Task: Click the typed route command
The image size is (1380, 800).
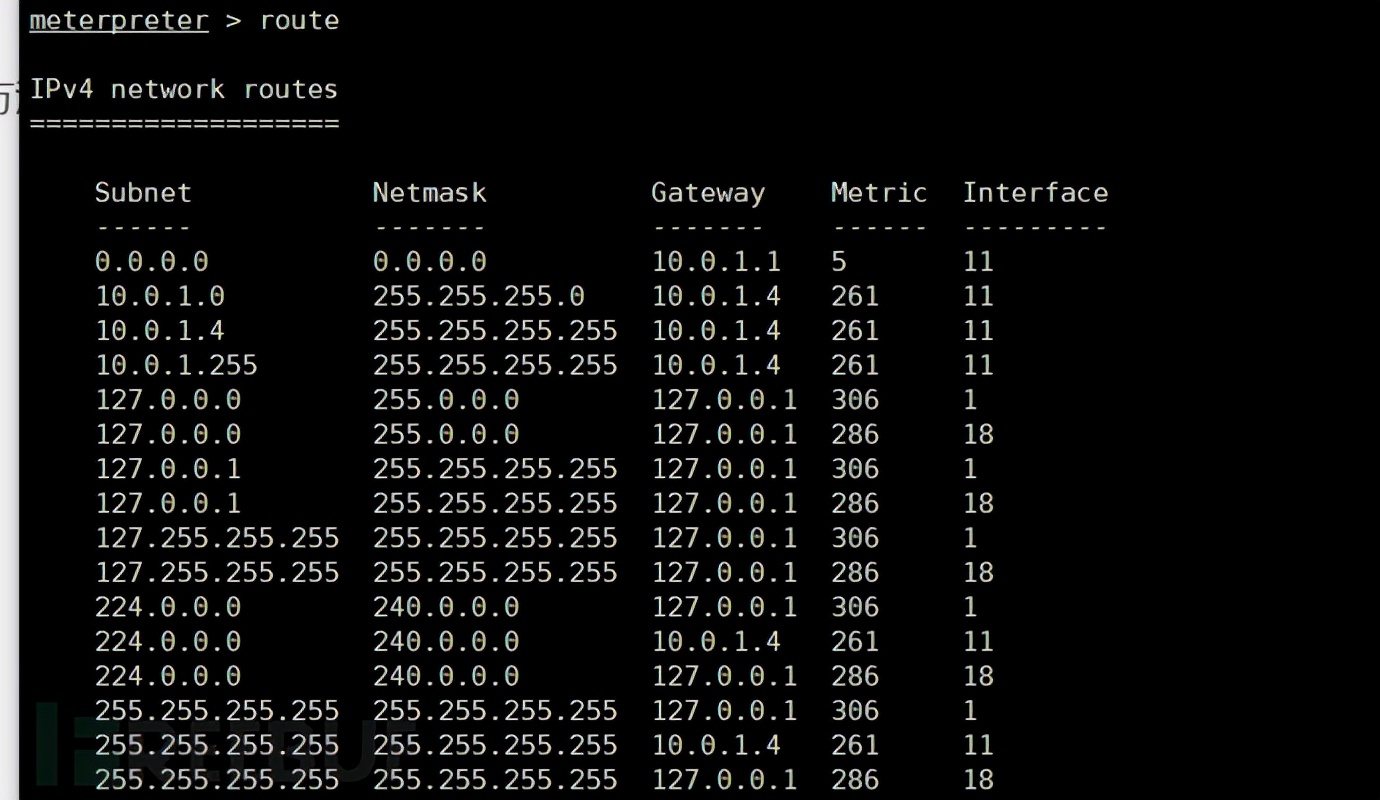Action: tap(299, 21)
